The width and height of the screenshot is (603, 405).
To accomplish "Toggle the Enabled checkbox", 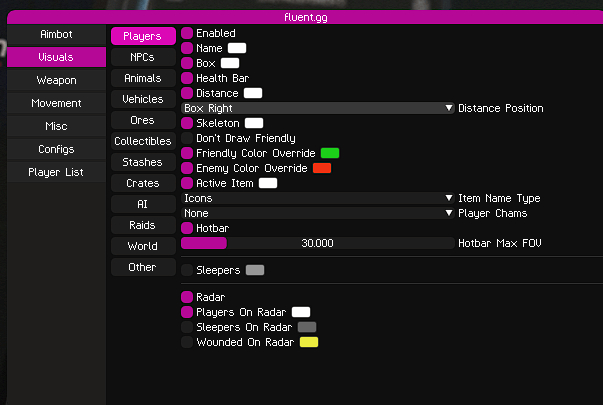I will pyautogui.click(x=187, y=33).
